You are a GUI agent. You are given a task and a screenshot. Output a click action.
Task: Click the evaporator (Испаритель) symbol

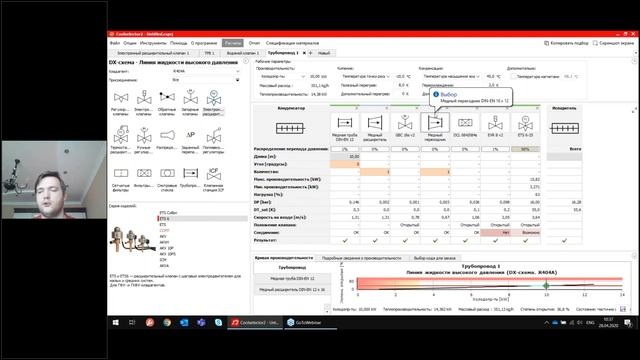pyautogui.click(x=565, y=129)
